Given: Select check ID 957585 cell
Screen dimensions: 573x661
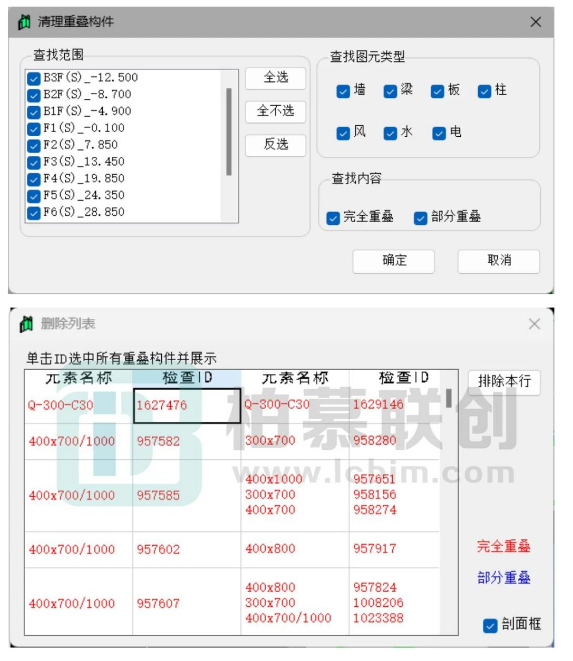Looking at the screenshot, I should pyautogui.click(x=187, y=495).
